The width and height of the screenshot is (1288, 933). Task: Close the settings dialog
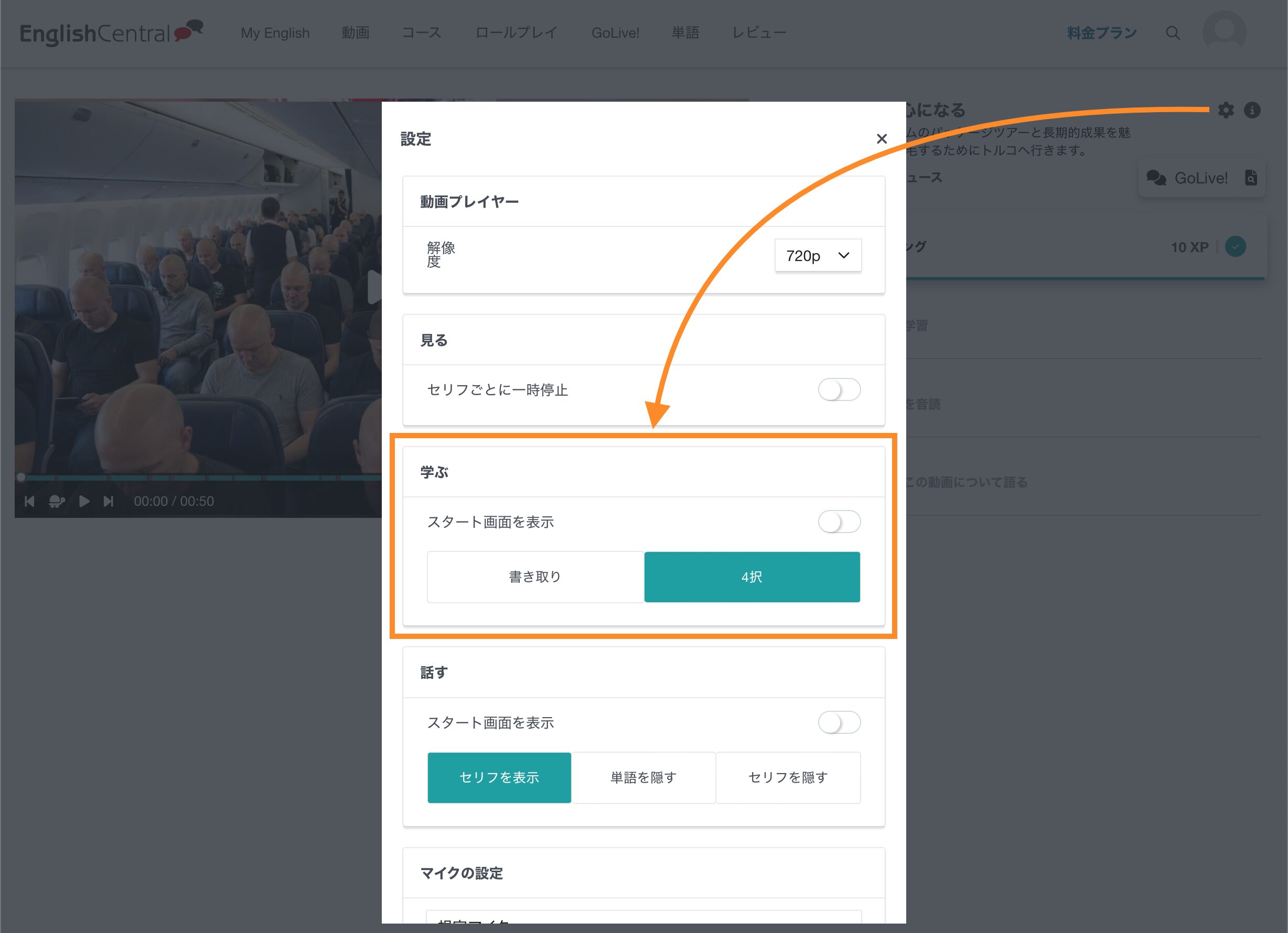882,139
